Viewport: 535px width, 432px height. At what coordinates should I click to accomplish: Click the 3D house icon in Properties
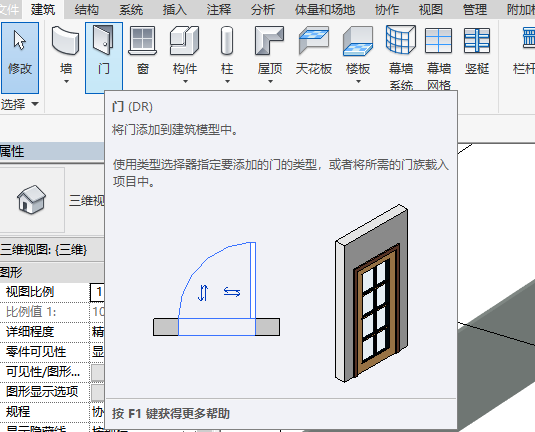click(x=31, y=200)
